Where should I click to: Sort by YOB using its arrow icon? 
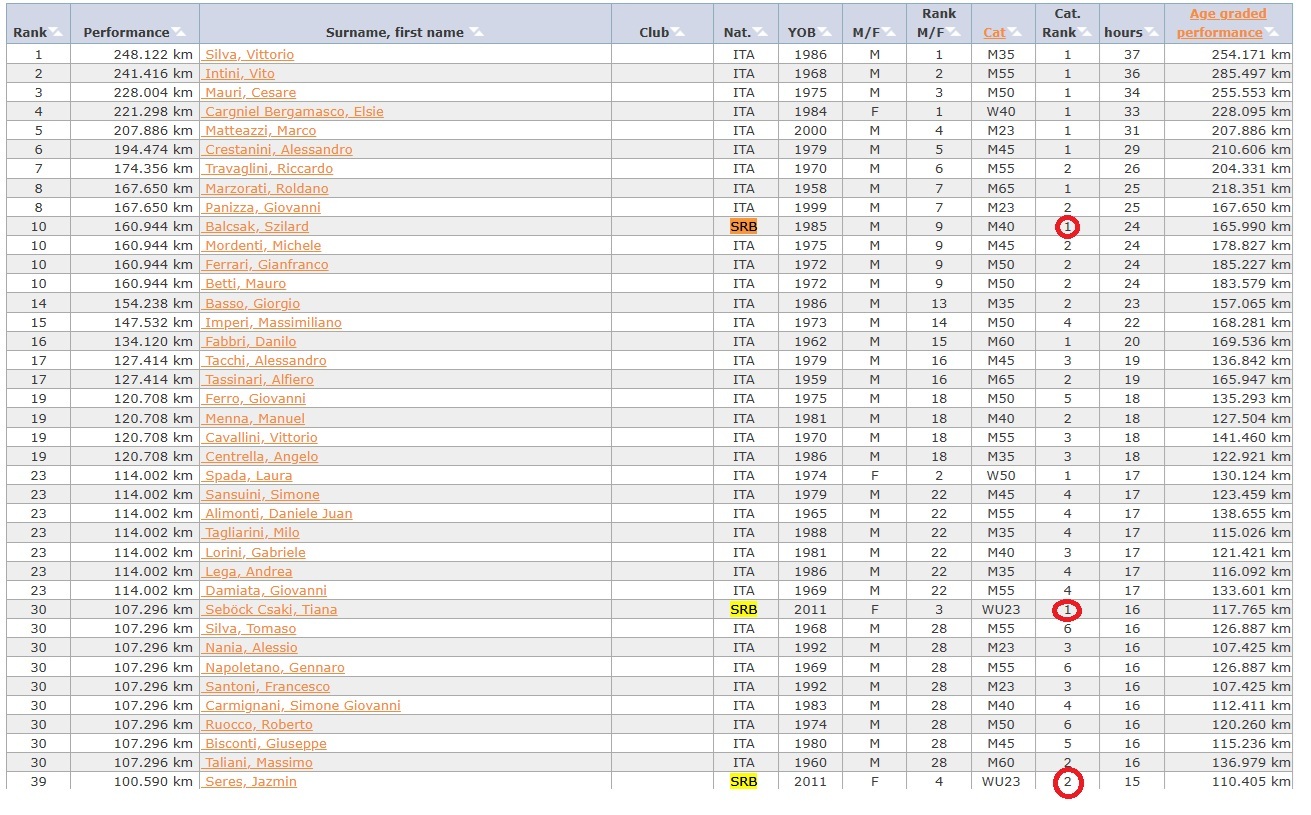[824, 33]
